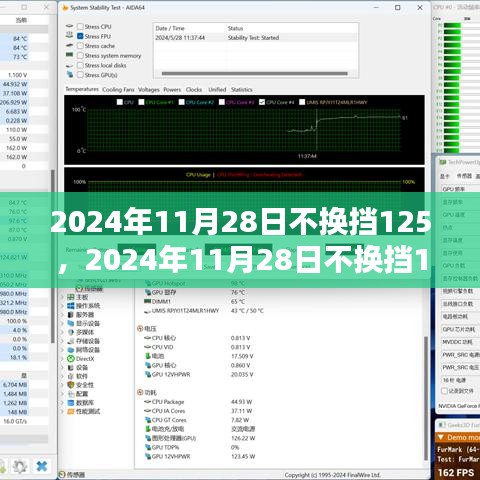
Task: Click the TechPowerUp GPU-Z window icon
Action: pos(443,162)
